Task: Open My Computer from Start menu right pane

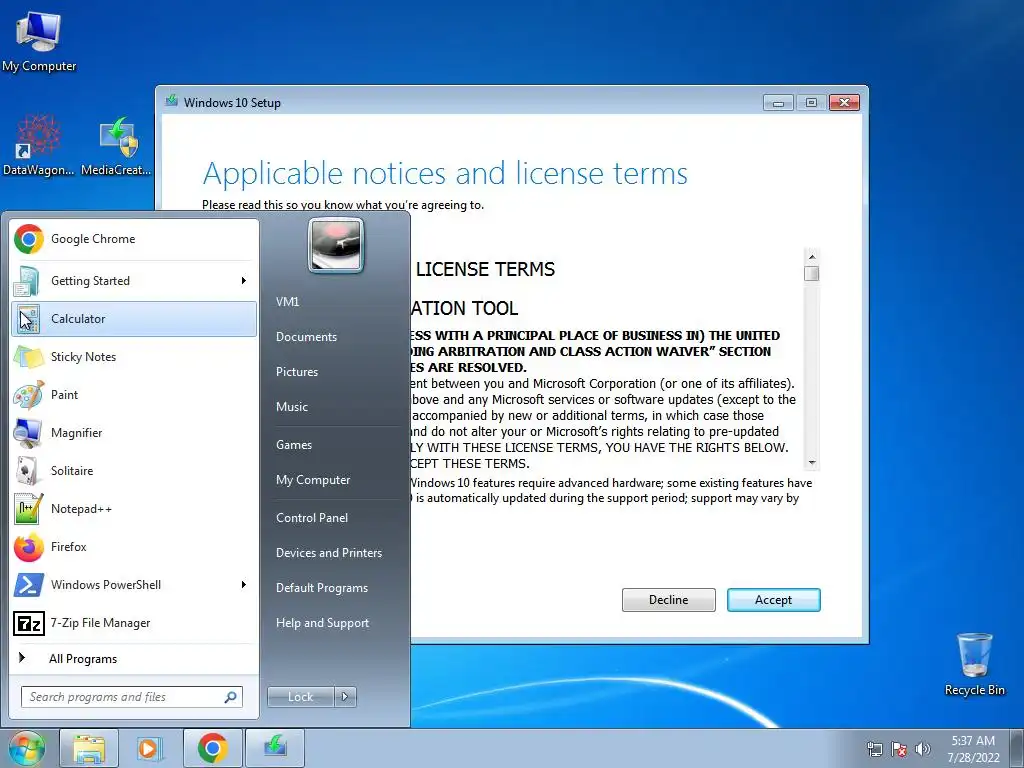Action: coord(313,480)
